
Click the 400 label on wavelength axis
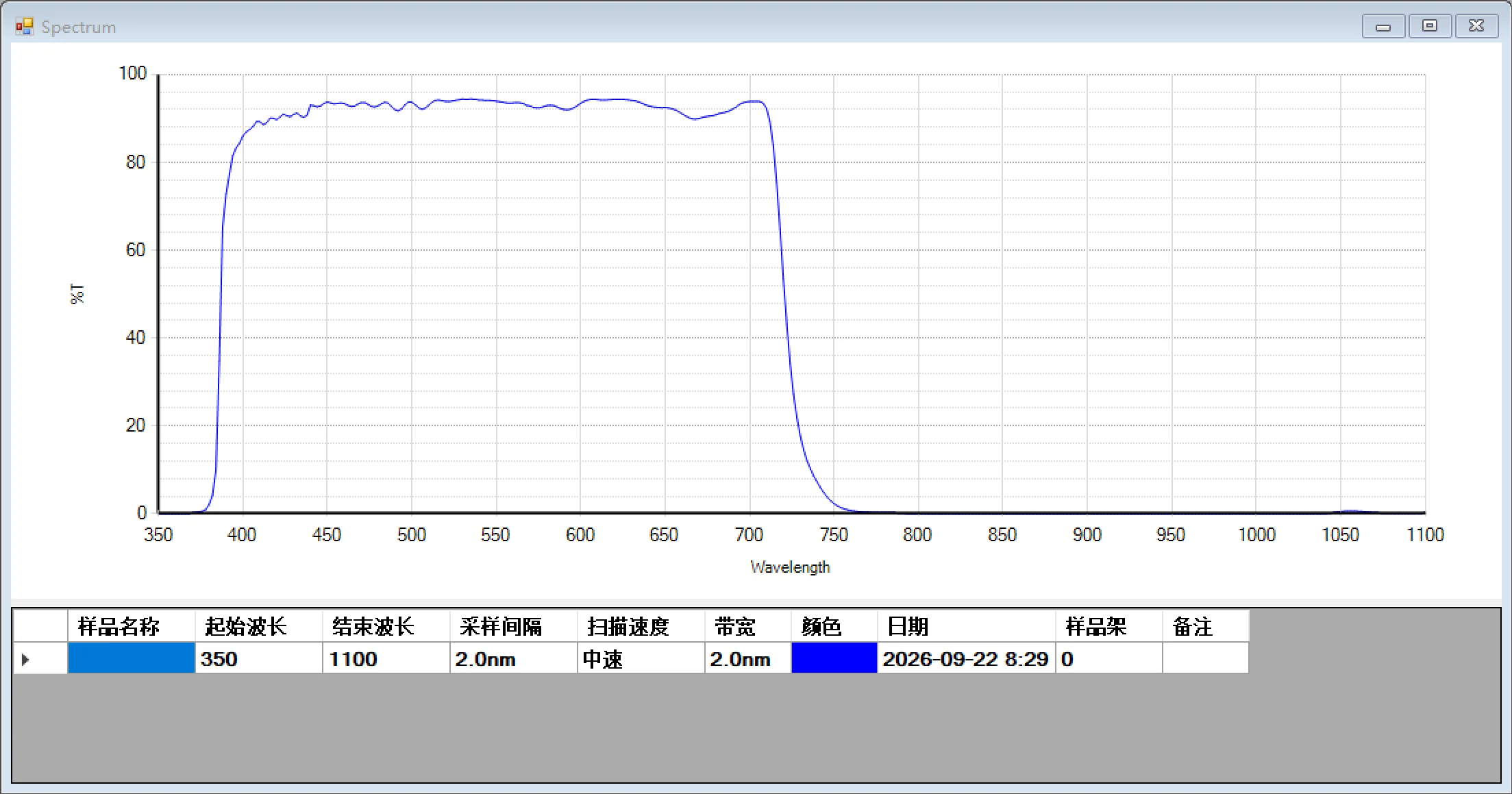click(x=242, y=534)
